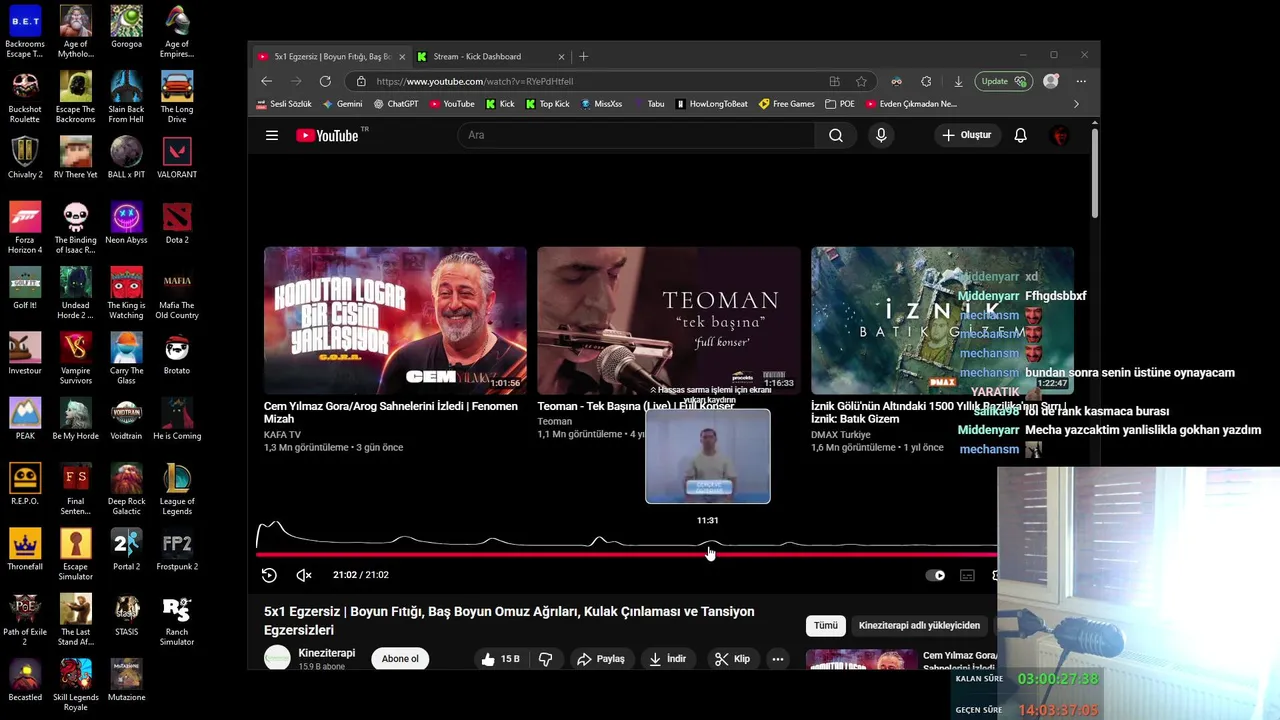
Task: Go to the YouTube home logo
Action: coord(327,135)
